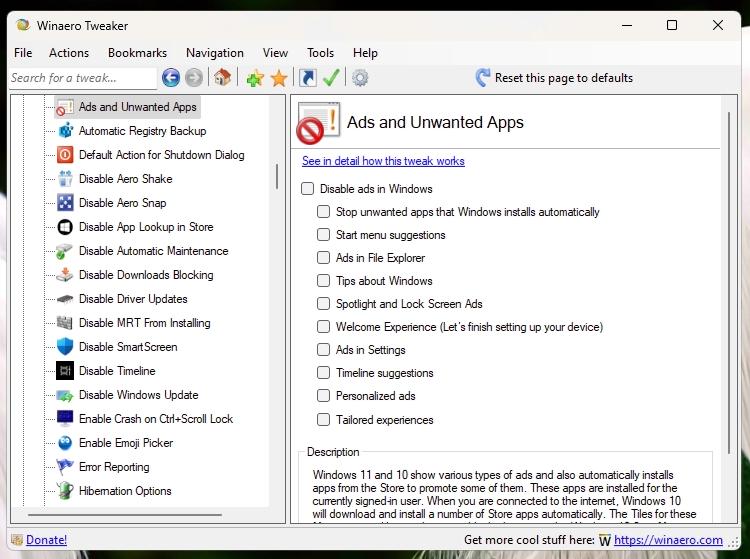Click the Disable Driver Updates chip icon
Image resolution: width=750 pixels, height=559 pixels.
(x=65, y=299)
